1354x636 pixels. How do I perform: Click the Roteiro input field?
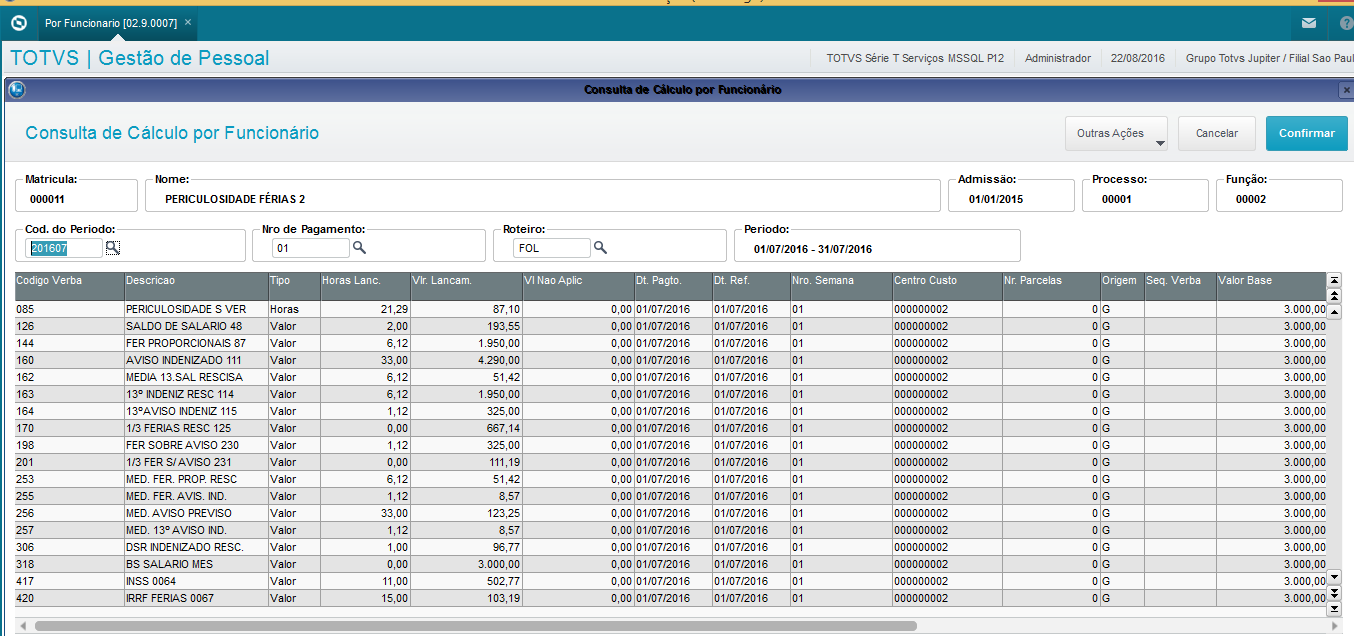click(x=552, y=247)
